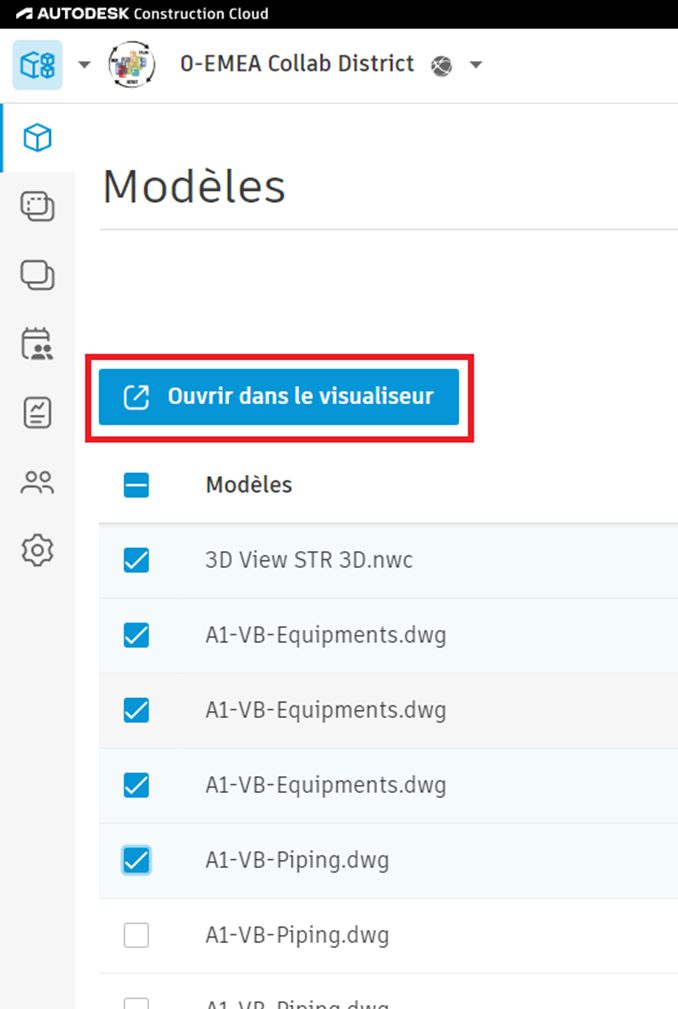Image resolution: width=678 pixels, height=1009 pixels.
Task: Uncheck the first A1-VB-Equipments.dwg checkbox
Action: click(136, 635)
